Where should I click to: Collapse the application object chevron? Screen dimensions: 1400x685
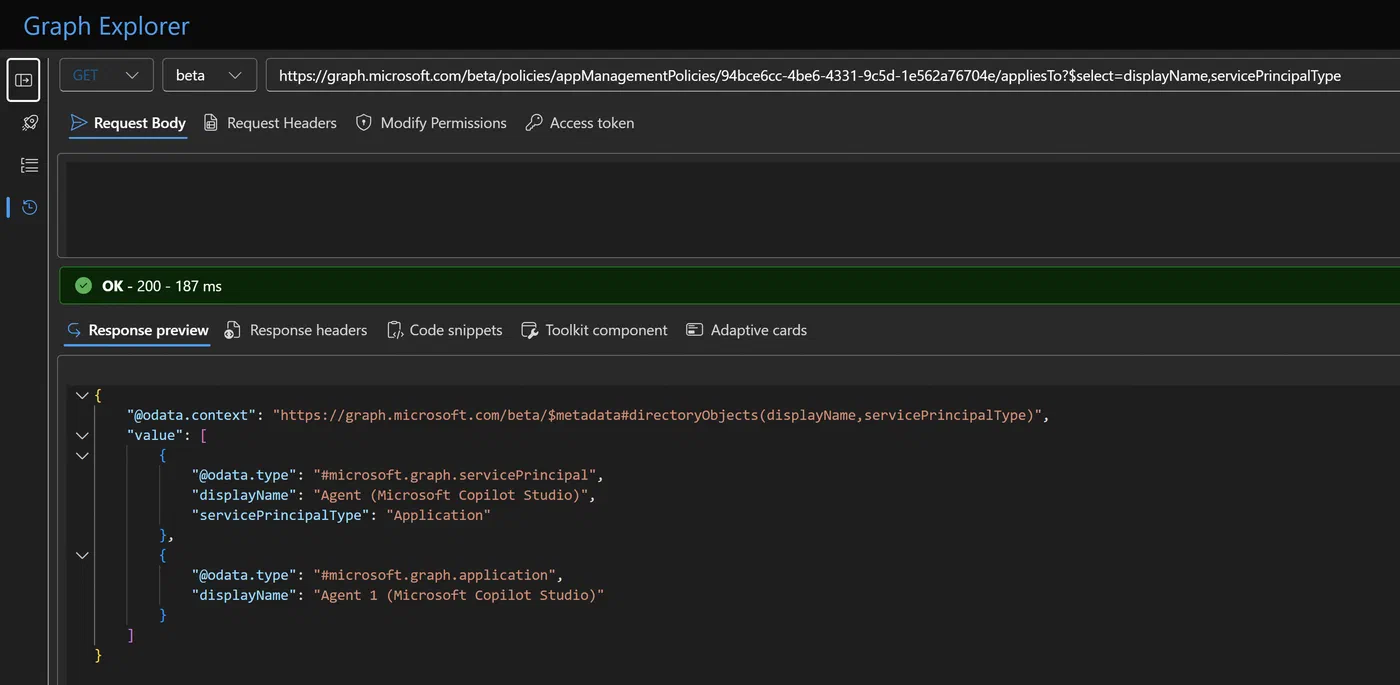[x=82, y=555]
